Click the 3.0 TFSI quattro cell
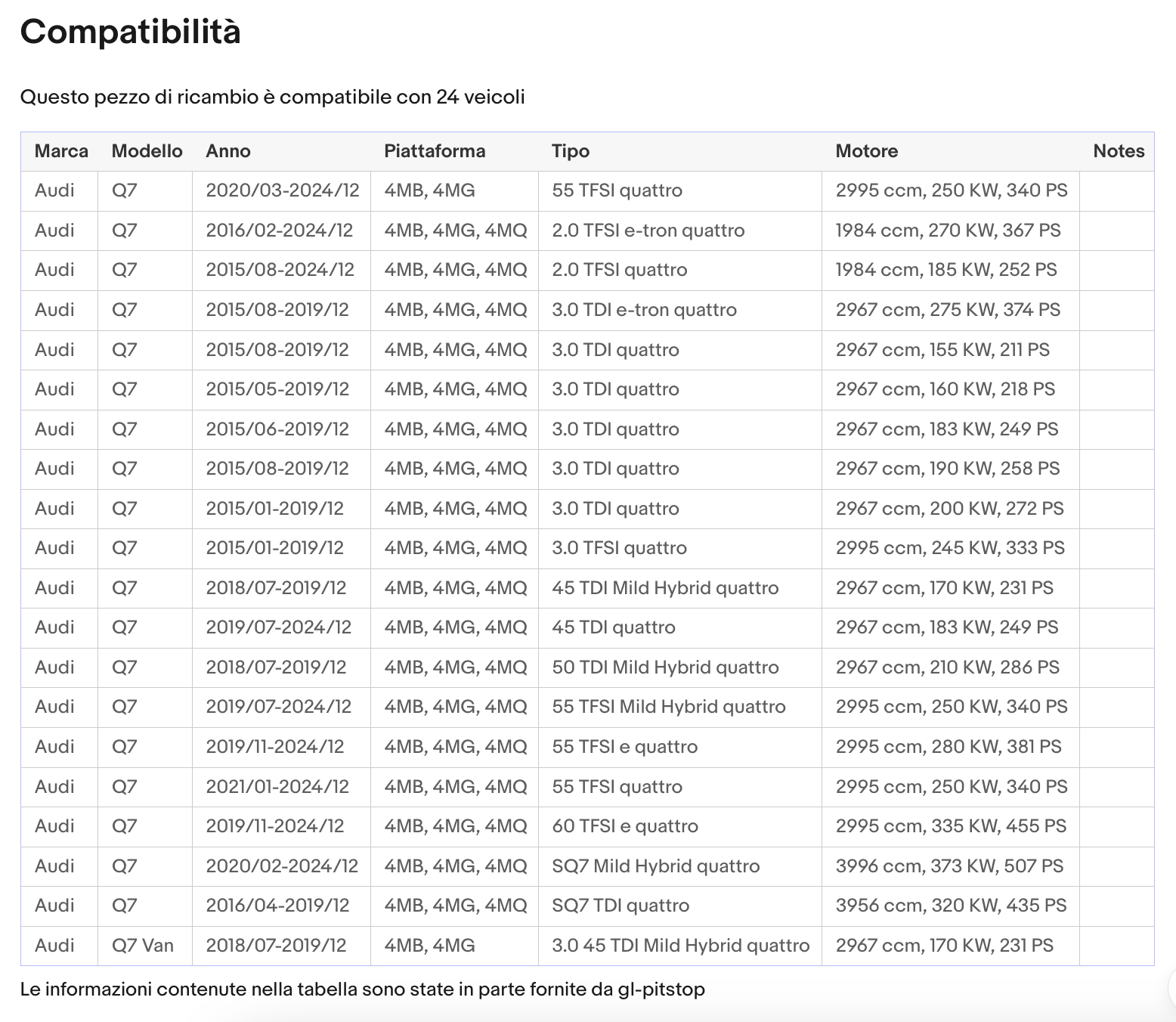Screen dimensions: 1176x1022 (x=680, y=548)
